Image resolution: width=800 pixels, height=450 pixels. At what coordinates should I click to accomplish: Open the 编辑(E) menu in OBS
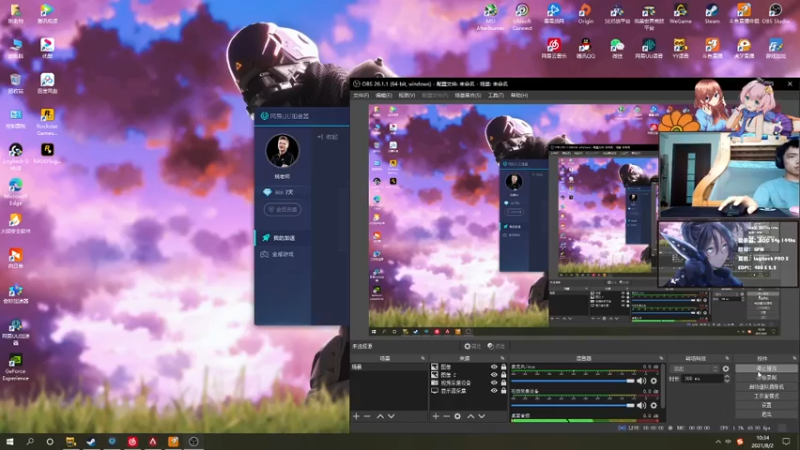coord(384,95)
